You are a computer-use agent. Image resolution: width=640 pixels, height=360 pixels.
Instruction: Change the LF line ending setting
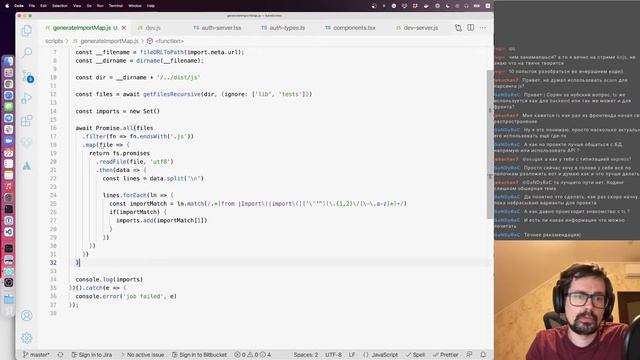[x=352, y=355]
